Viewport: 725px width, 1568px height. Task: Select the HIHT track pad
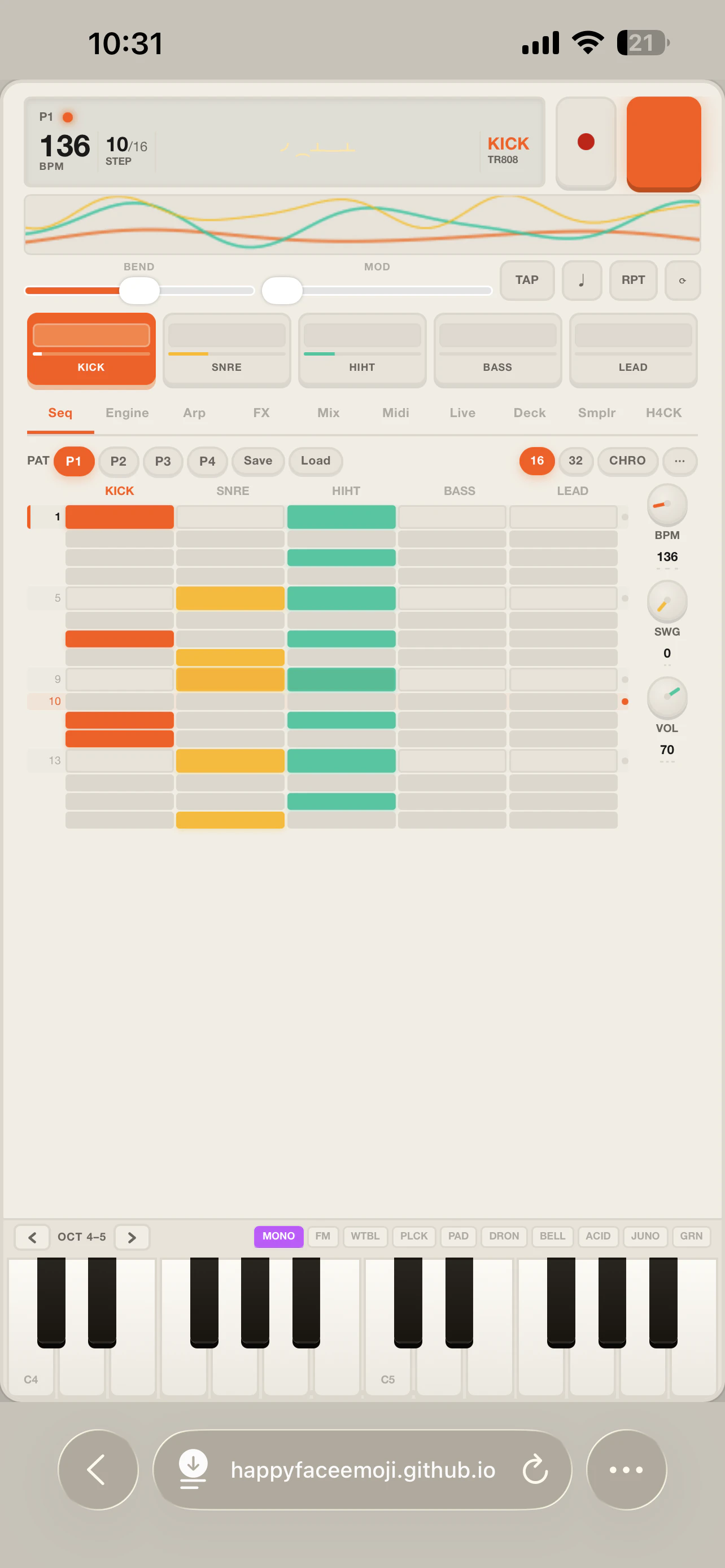pyautogui.click(x=362, y=350)
